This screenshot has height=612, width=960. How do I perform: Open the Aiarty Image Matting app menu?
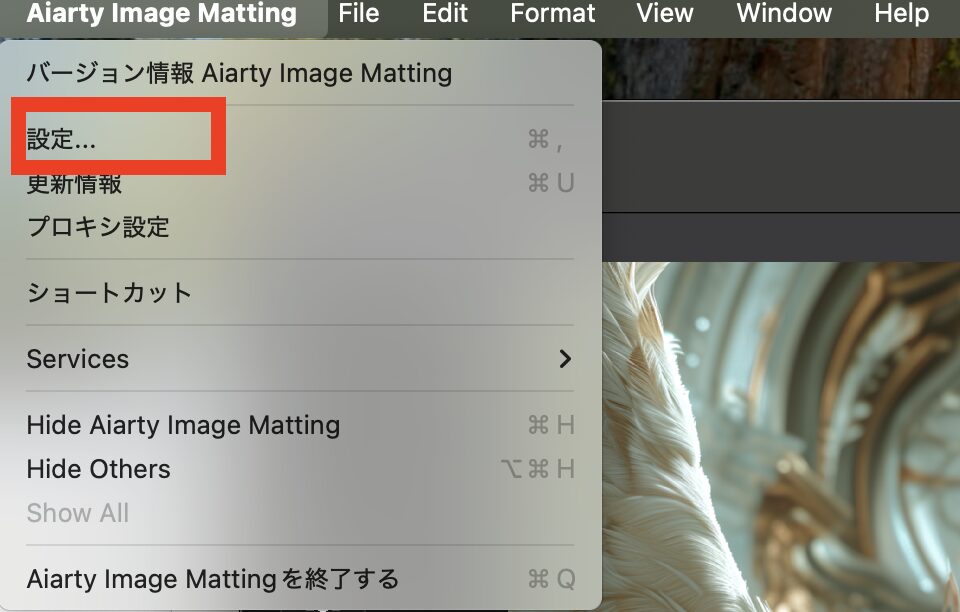[x=162, y=13]
